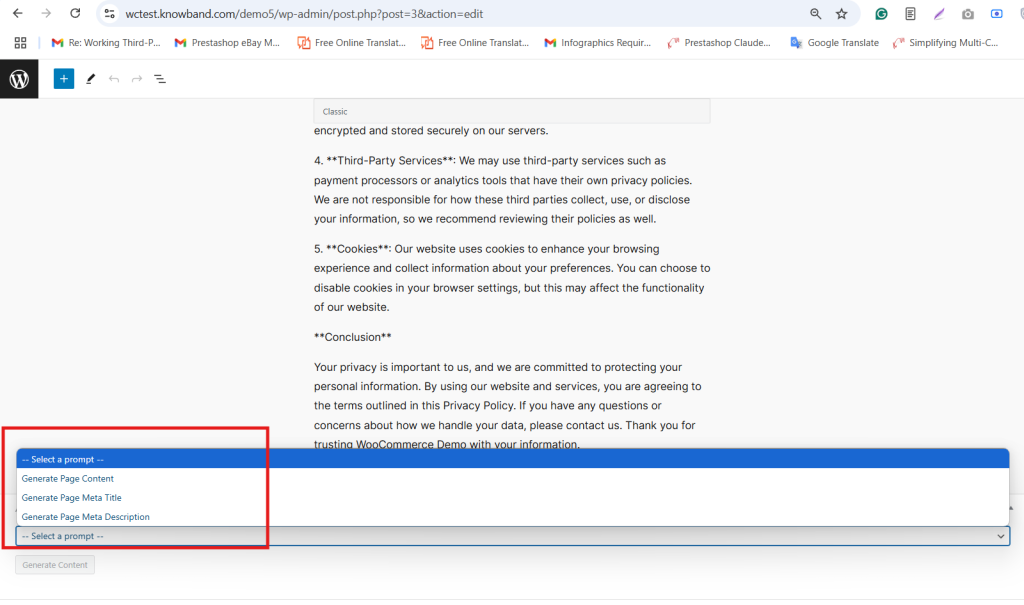1024x605 pixels.
Task: Choose 'Generate Page Meta Description' option
Action: click(x=513, y=516)
